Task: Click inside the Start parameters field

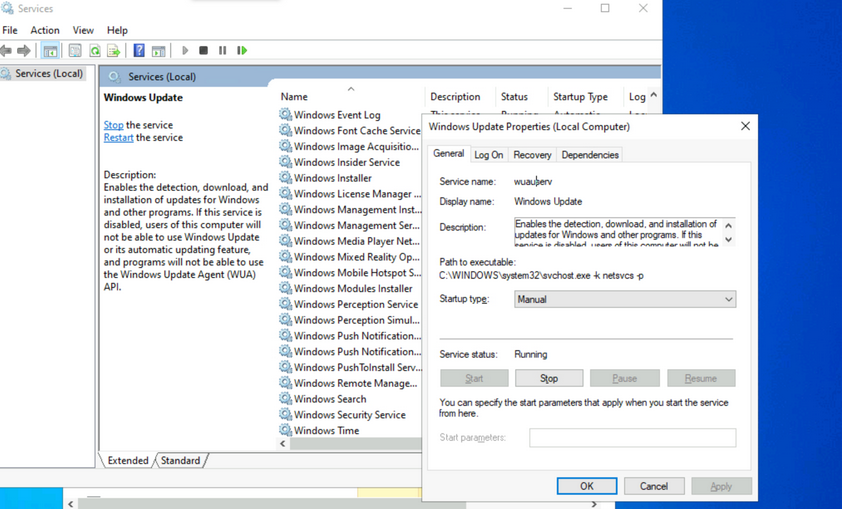Action: 633,438
